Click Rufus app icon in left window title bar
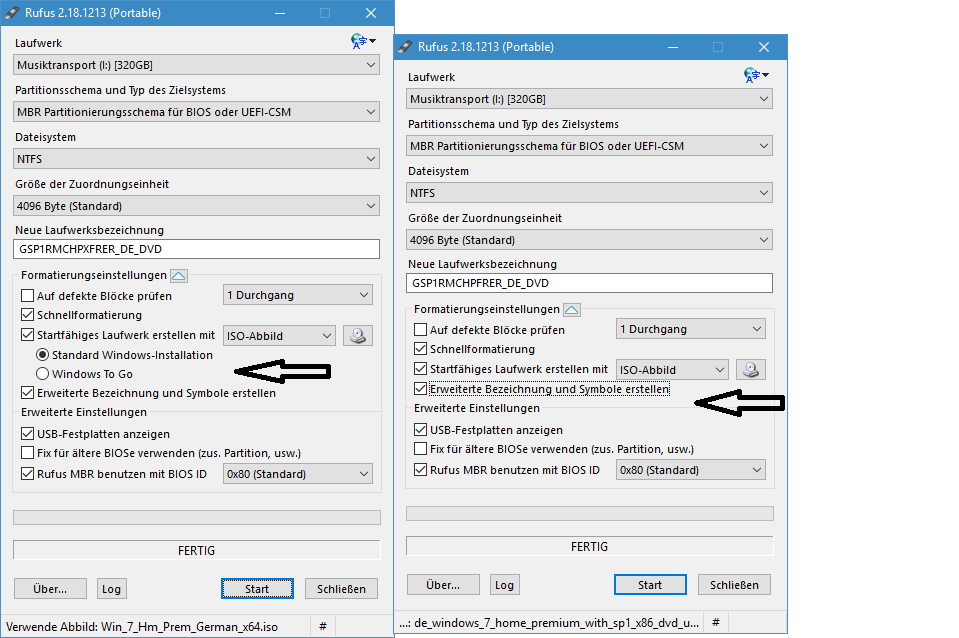The height and width of the screenshot is (638, 959). pyautogui.click(x=12, y=13)
